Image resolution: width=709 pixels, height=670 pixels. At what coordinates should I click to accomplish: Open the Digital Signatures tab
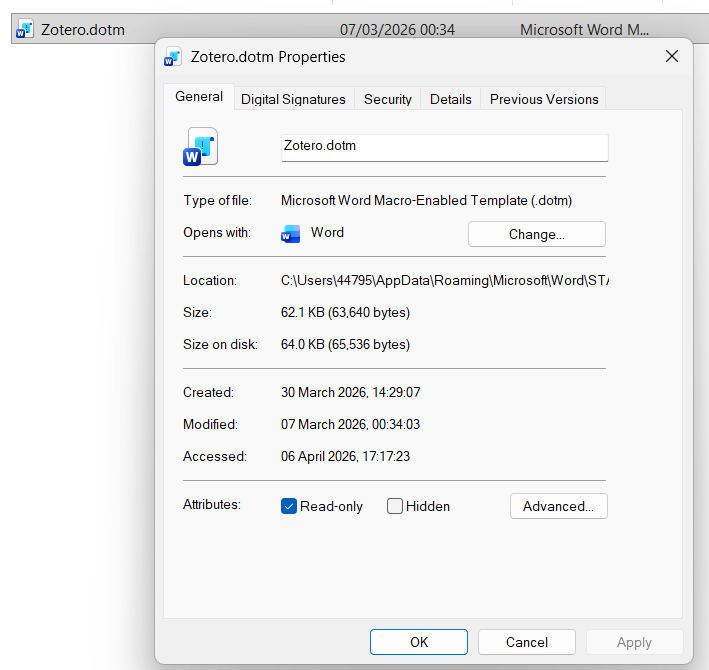[x=293, y=99]
